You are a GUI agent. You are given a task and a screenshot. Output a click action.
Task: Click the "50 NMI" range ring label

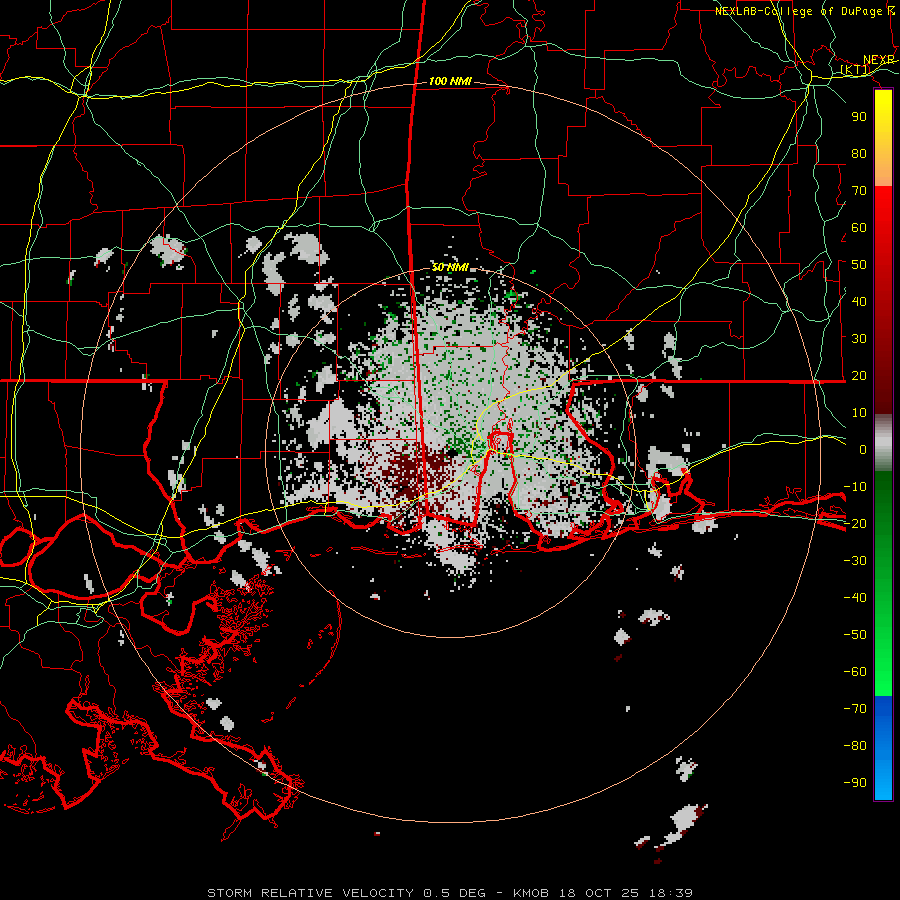point(450,267)
